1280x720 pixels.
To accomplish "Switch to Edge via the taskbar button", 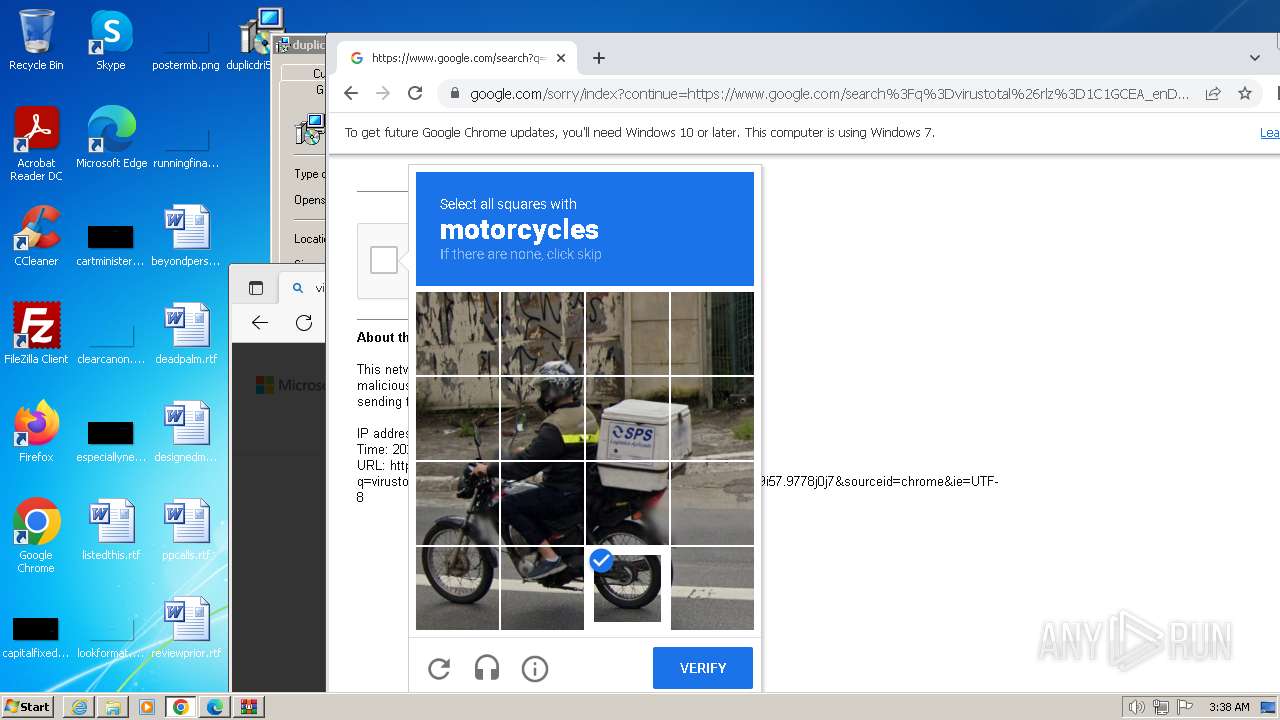I will pyautogui.click(x=215, y=707).
